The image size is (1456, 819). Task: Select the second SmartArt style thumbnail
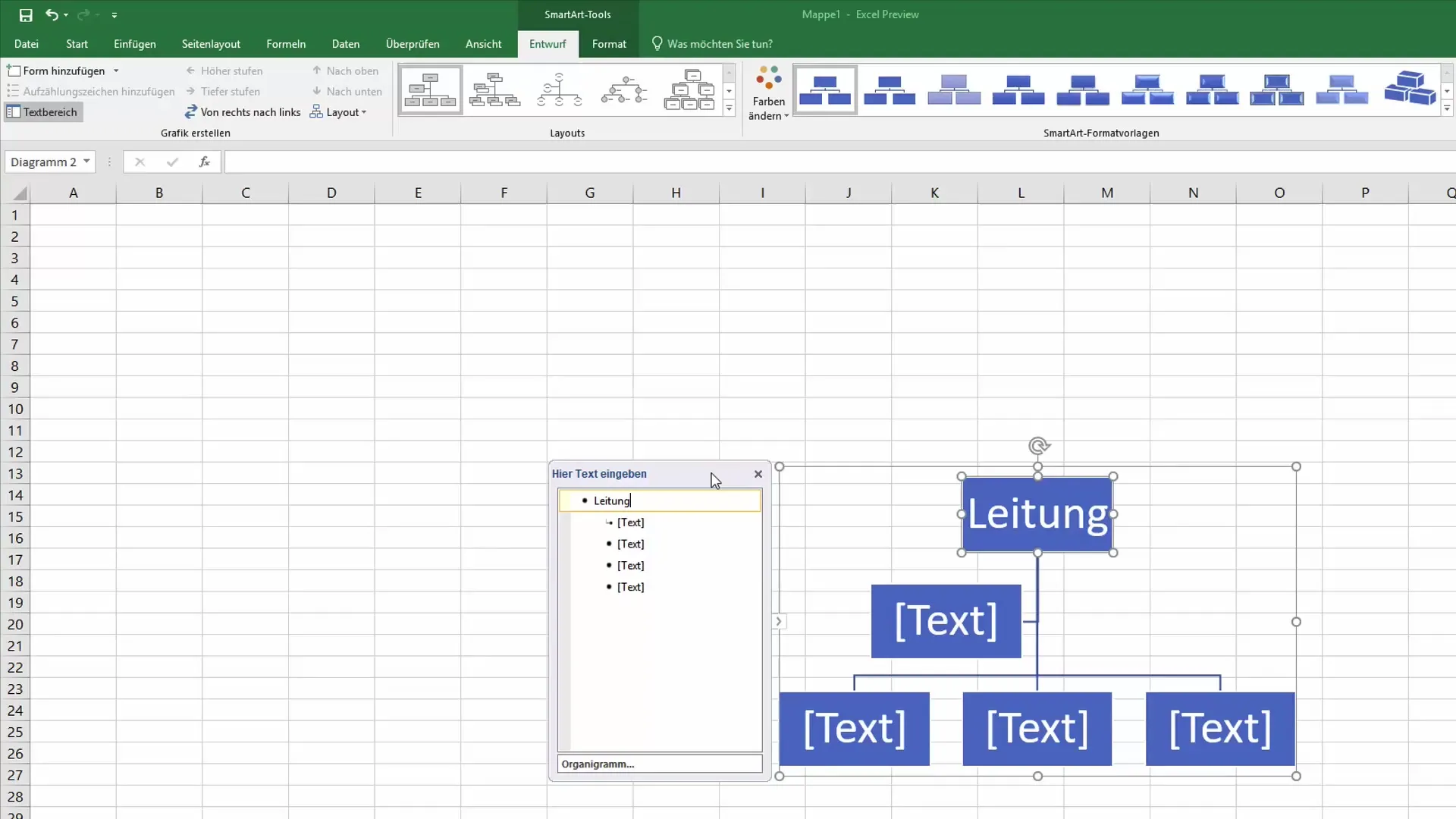pos(890,90)
